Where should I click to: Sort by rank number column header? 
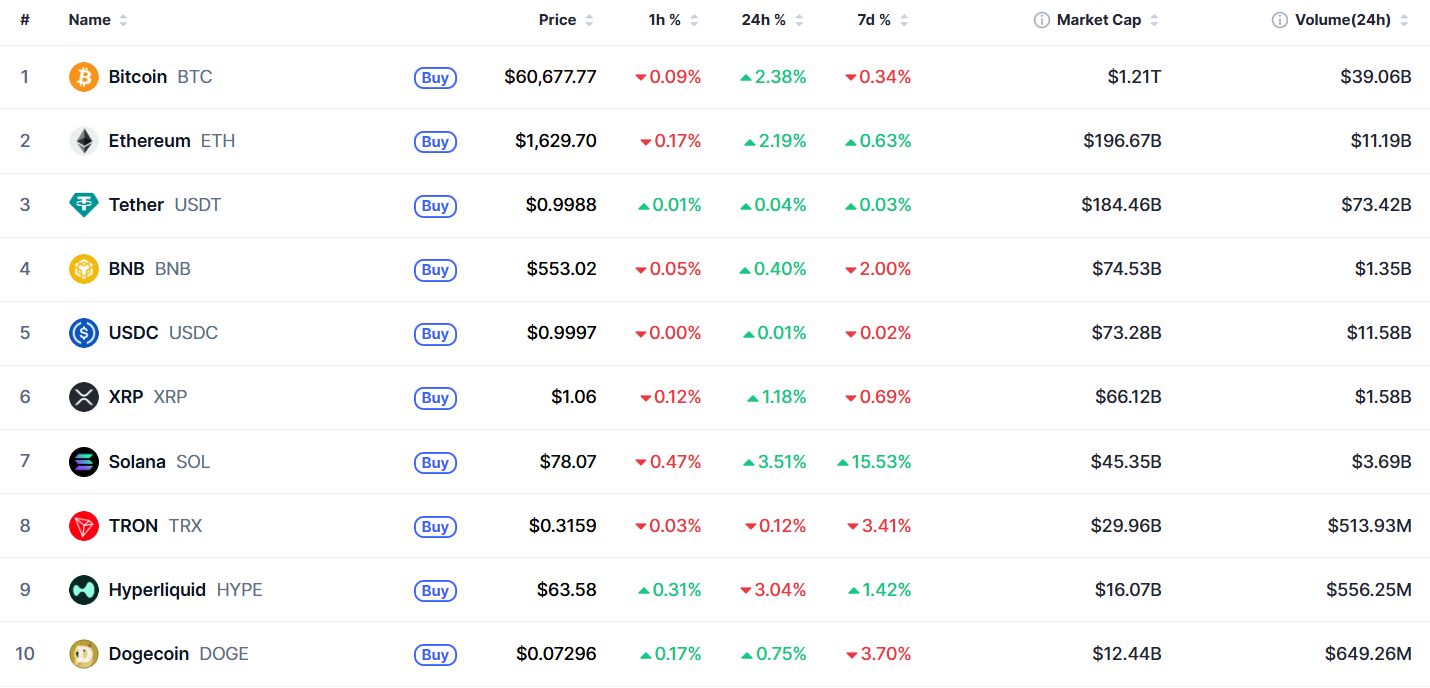[x=25, y=20]
